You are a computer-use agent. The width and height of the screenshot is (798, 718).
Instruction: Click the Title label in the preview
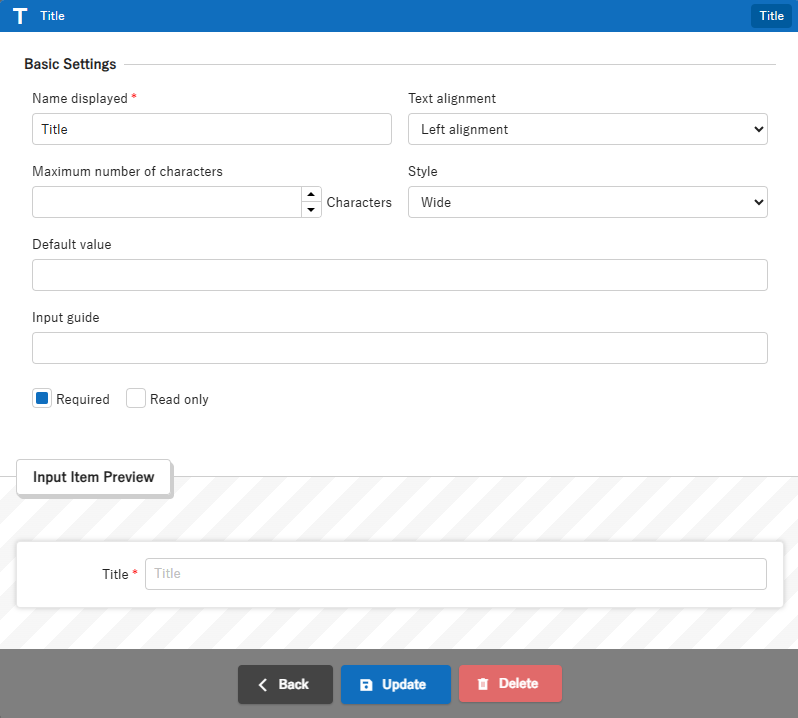115,575
